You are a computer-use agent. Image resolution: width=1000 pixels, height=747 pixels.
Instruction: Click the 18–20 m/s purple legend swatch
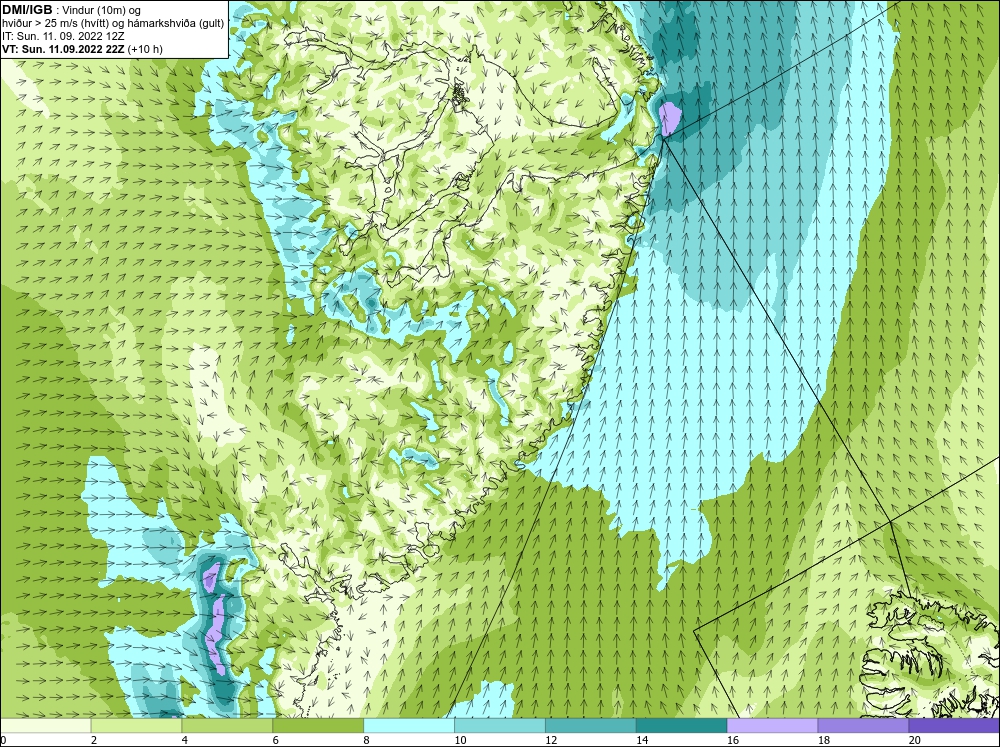863,725
